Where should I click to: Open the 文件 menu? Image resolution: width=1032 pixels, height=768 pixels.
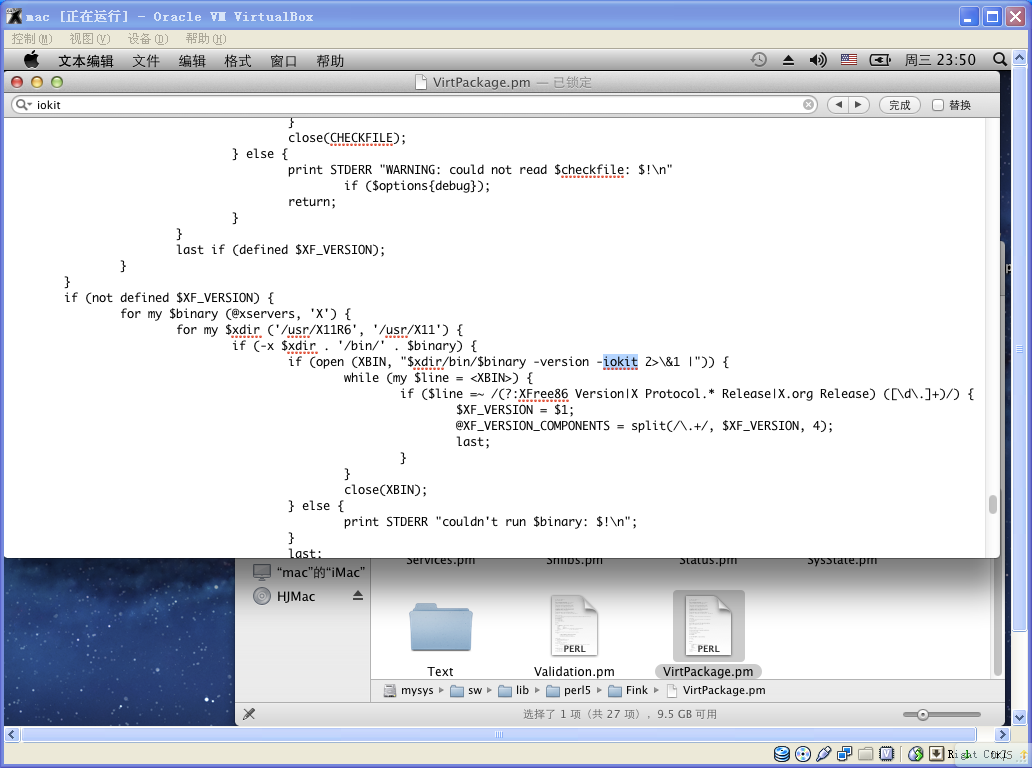tap(146, 61)
